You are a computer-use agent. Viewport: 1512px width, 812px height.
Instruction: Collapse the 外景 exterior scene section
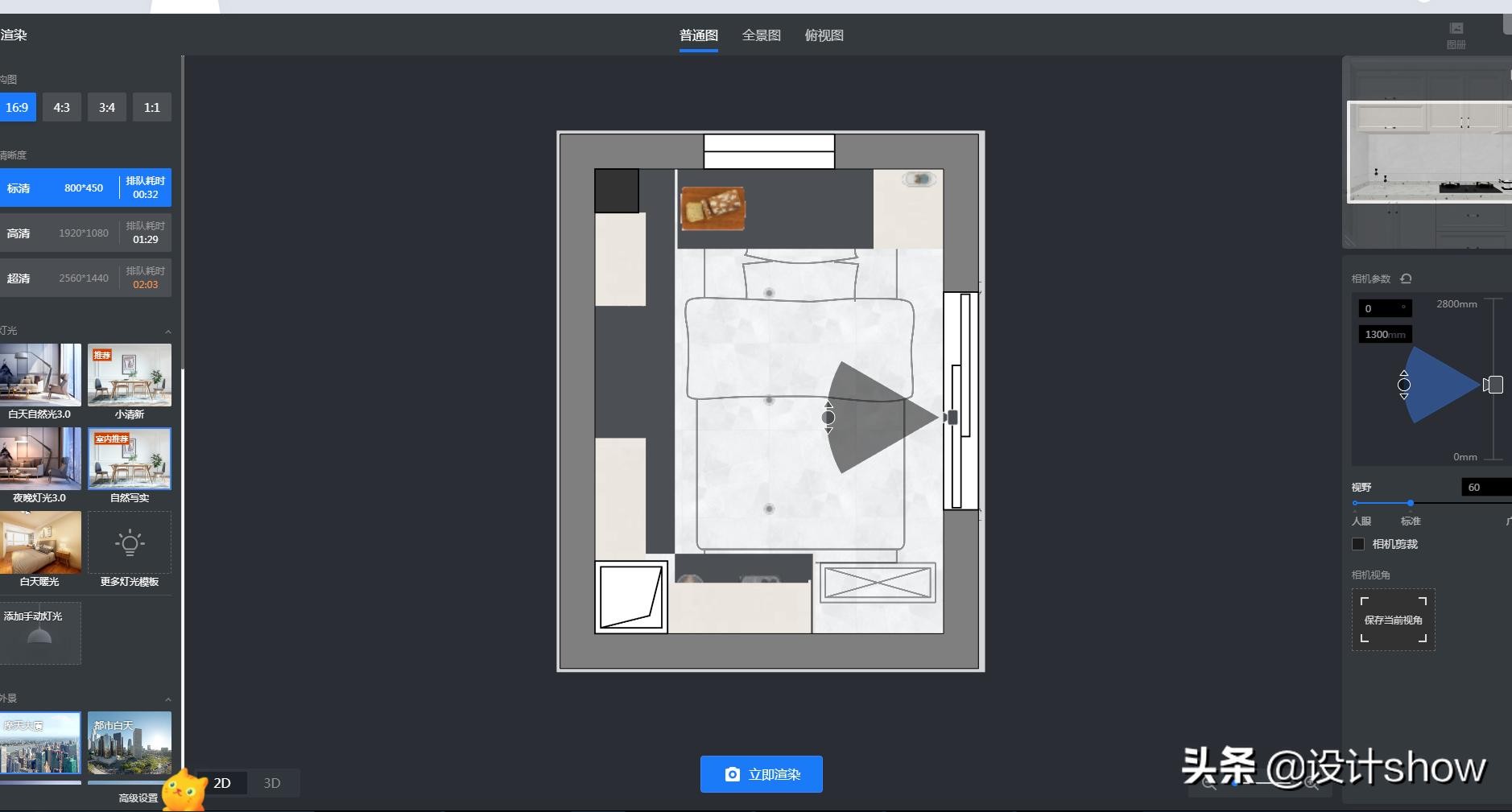[167, 699]
